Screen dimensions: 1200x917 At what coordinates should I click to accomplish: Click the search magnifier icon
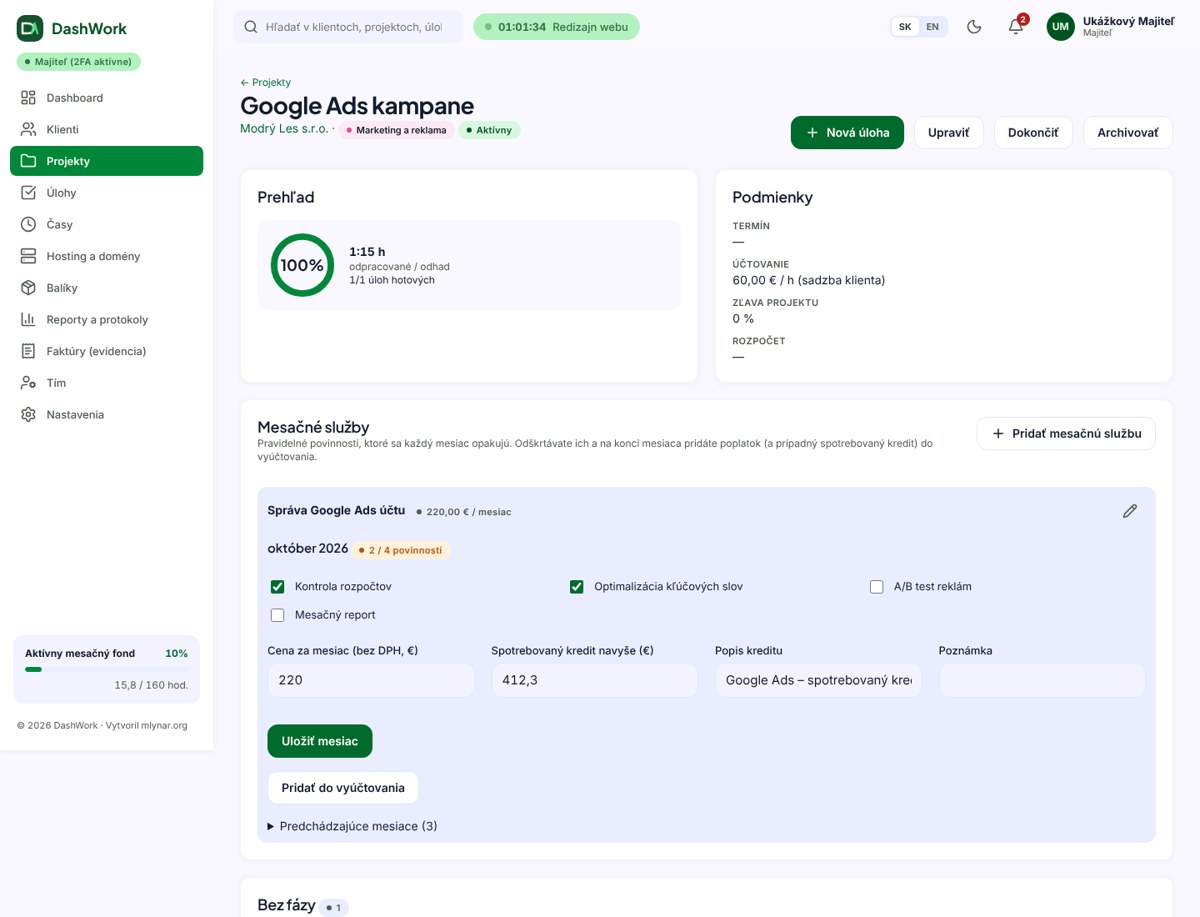point(250,27)
